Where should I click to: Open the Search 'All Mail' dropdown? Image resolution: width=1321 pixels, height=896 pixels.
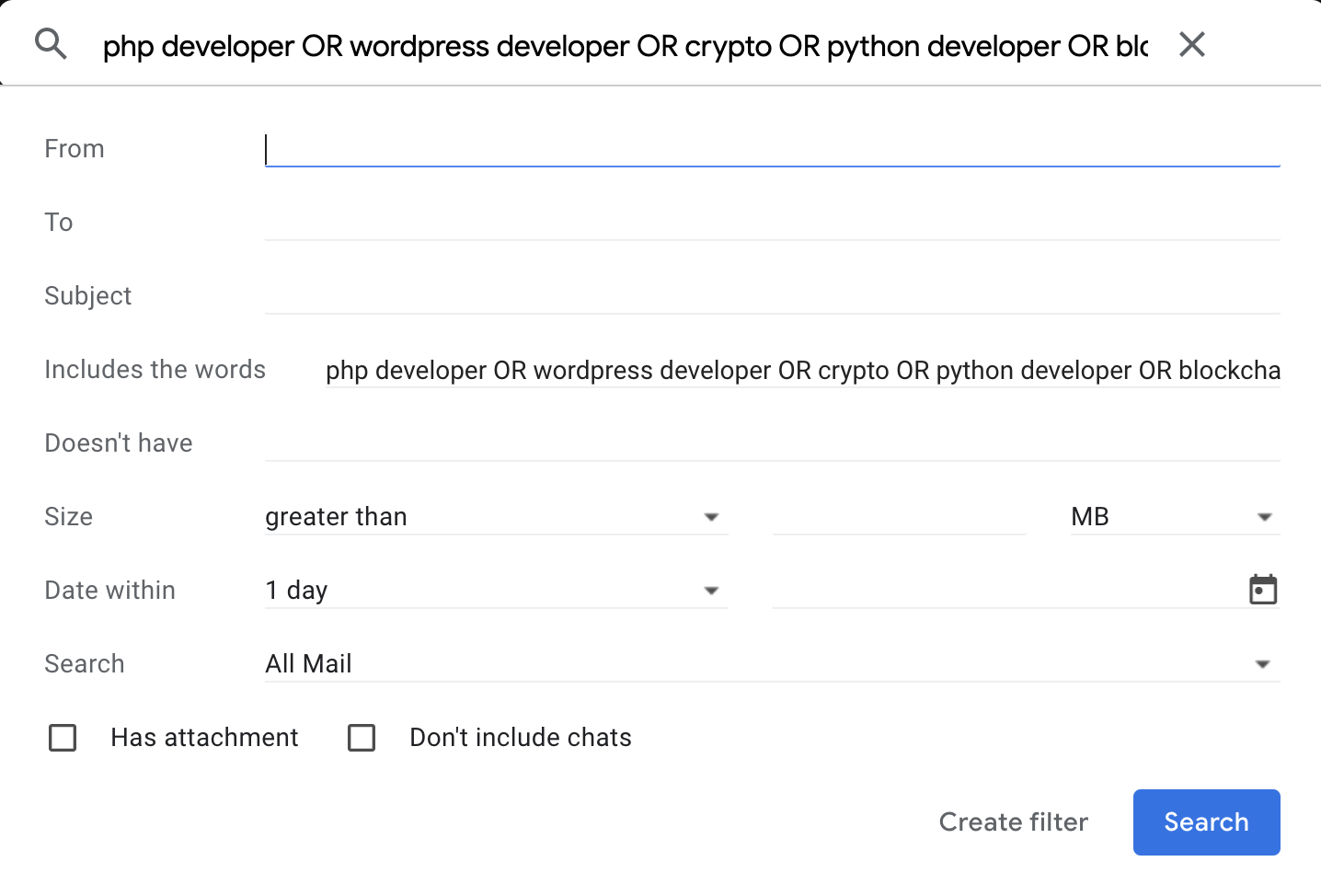[773, 663]
